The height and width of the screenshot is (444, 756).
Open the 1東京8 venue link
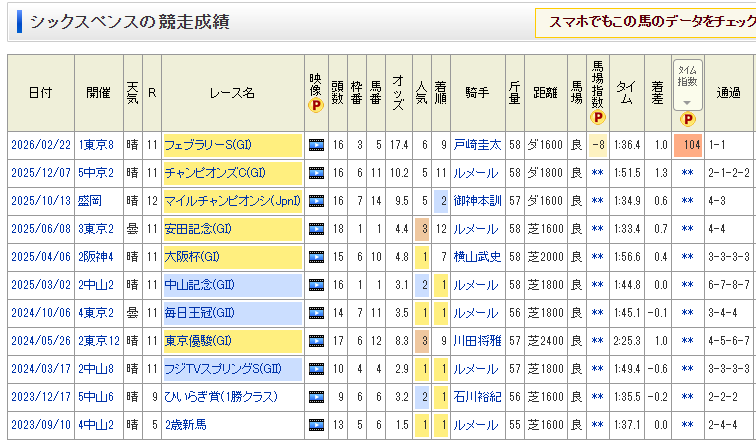(97, 145)
